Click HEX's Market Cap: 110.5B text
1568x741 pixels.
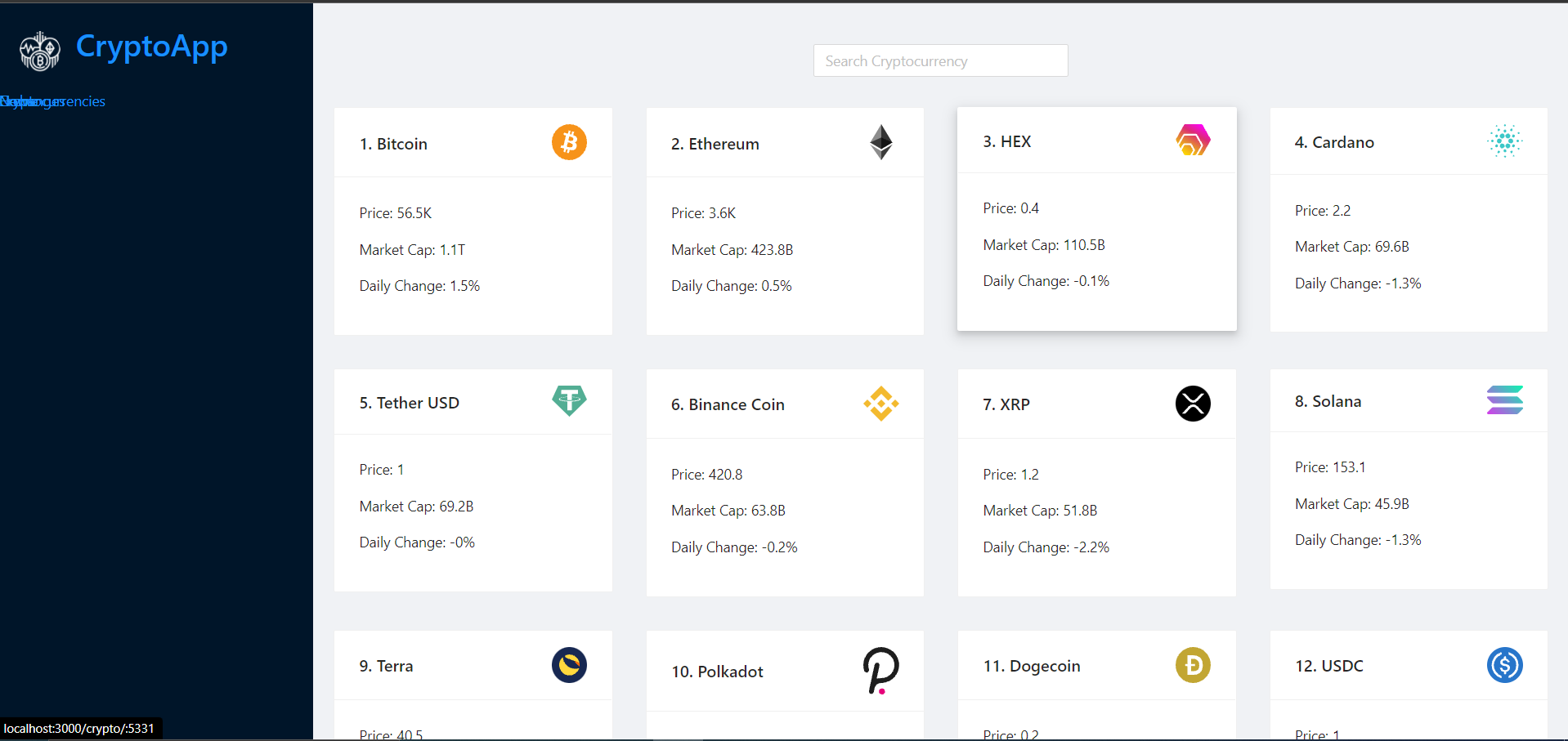coord(1044,245)
